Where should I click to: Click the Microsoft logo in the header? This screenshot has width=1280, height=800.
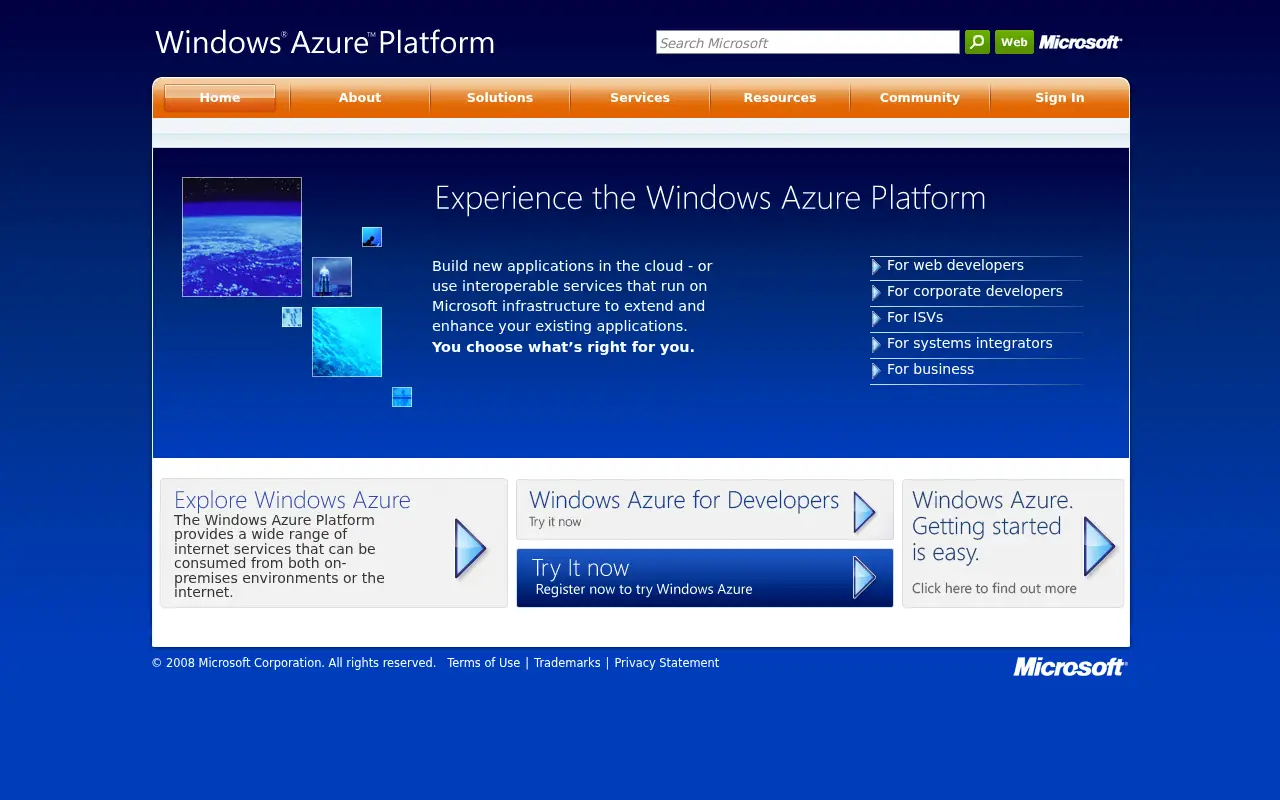click(1080, 42)
